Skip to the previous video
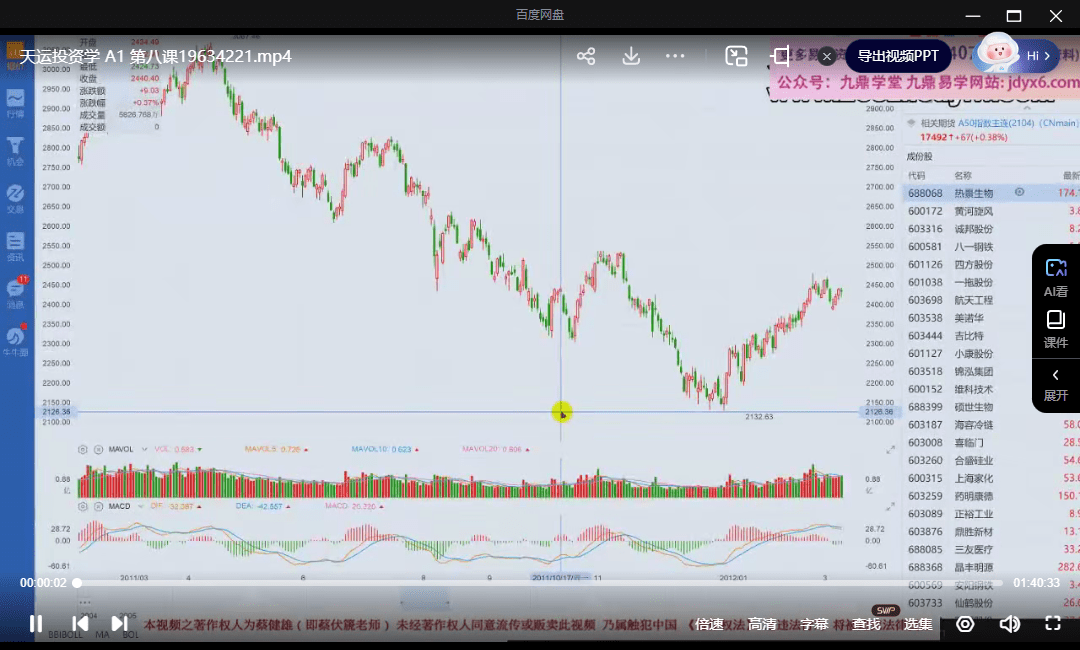Image resolution: width=1080 pixels, height=650 pixels. tap(80, 624)
